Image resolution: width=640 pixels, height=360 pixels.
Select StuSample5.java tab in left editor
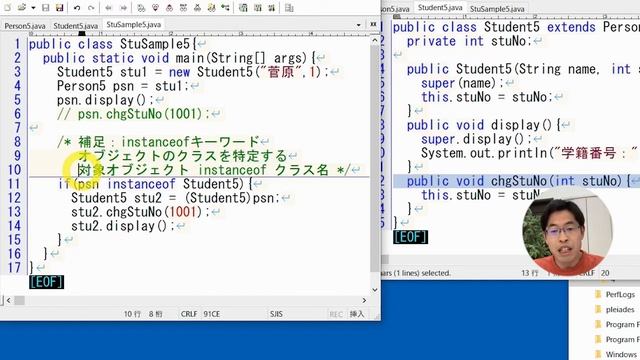pyautogui.click(x=133, y=24)
